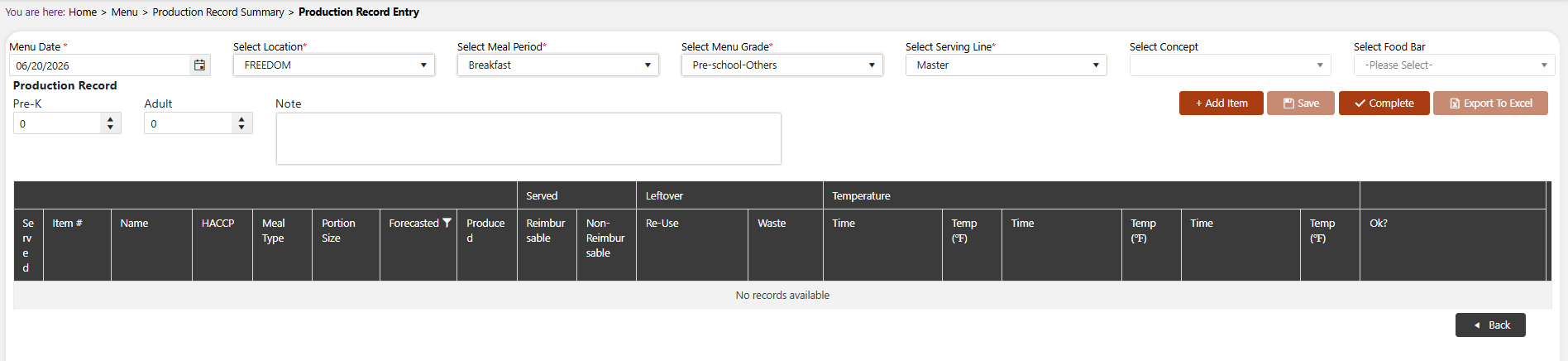
Task: Click the Served column in the header row
Action: tap(28, 245)
